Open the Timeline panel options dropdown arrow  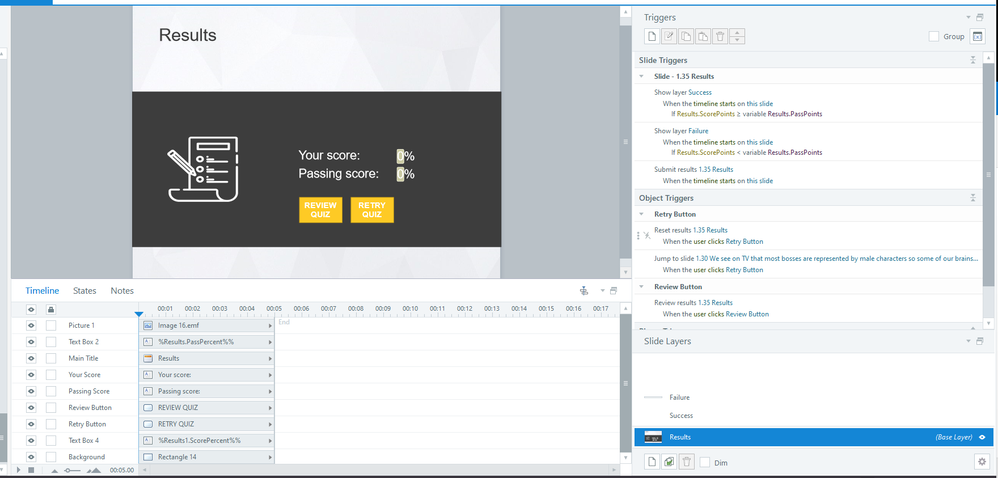[603, 291]
